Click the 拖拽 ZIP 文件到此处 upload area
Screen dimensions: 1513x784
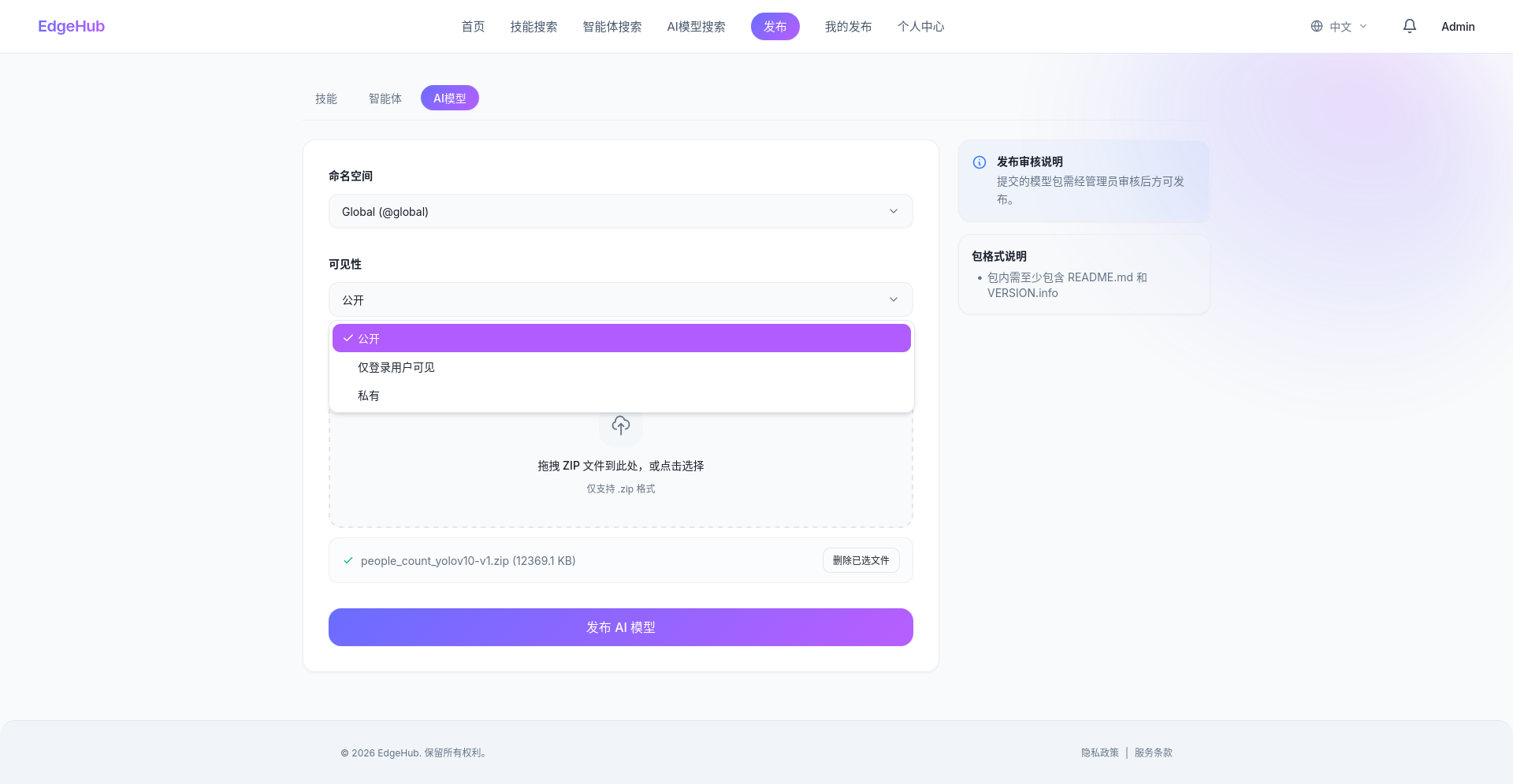pyautogui.click(x=621, y=466)
